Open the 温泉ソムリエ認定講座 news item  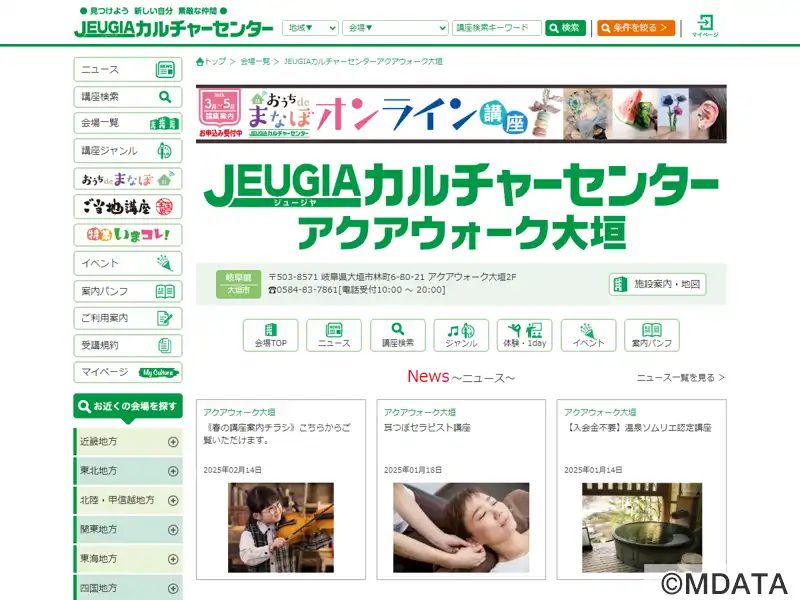638,428
